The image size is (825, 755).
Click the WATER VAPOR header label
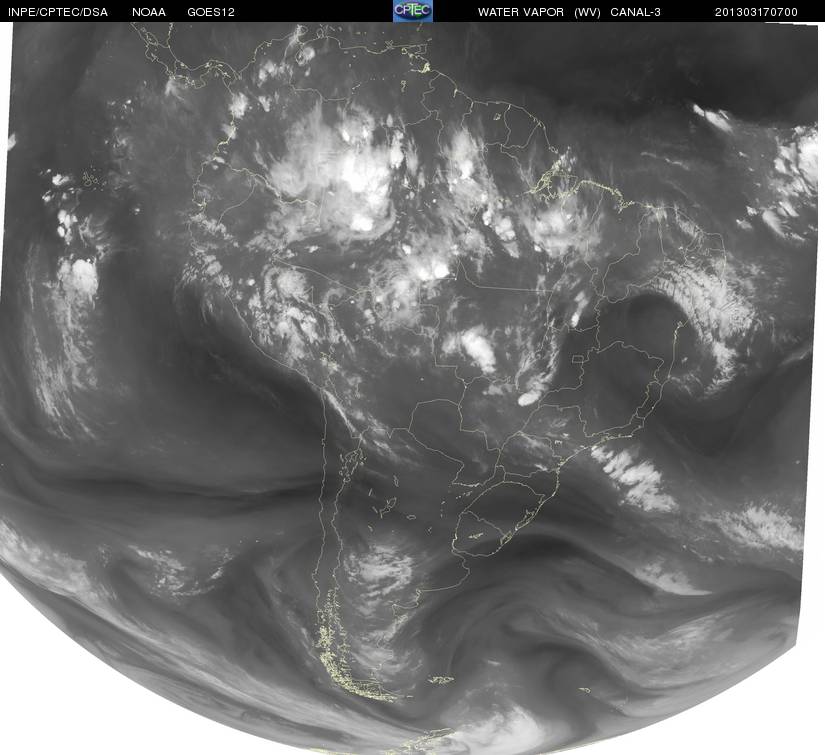pos(521,12)
